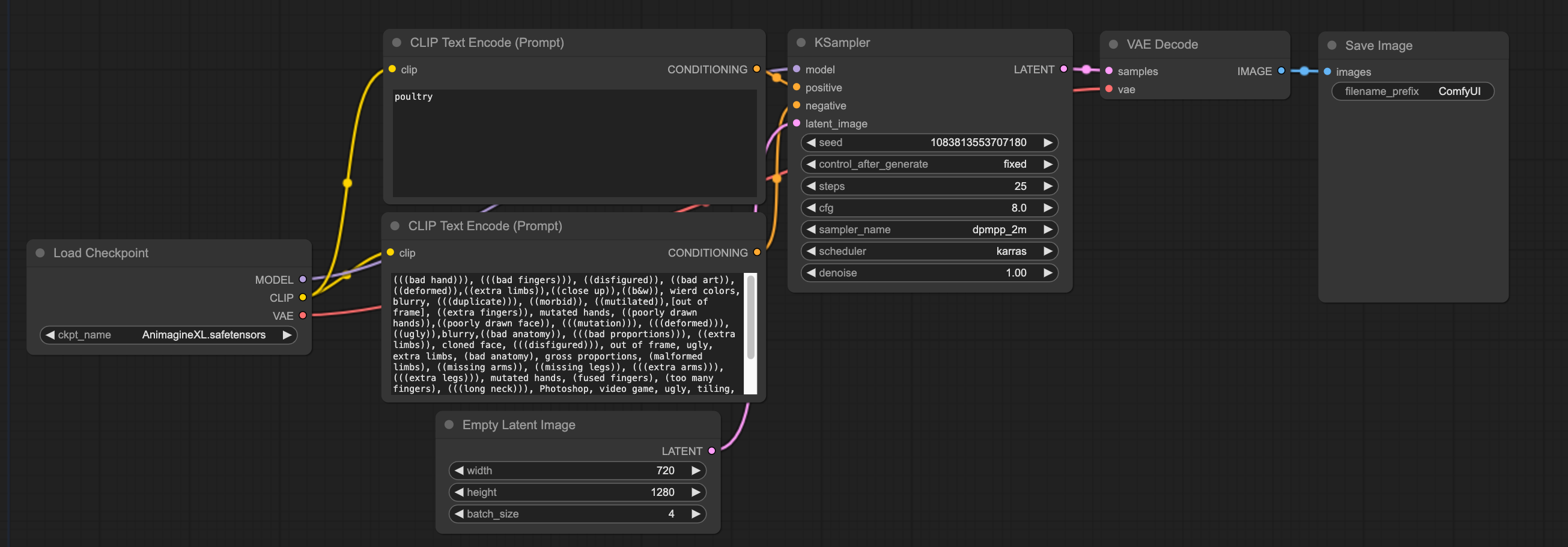Decrease cfg value with left arrow

pyautogui.click(x=811, y=208)
